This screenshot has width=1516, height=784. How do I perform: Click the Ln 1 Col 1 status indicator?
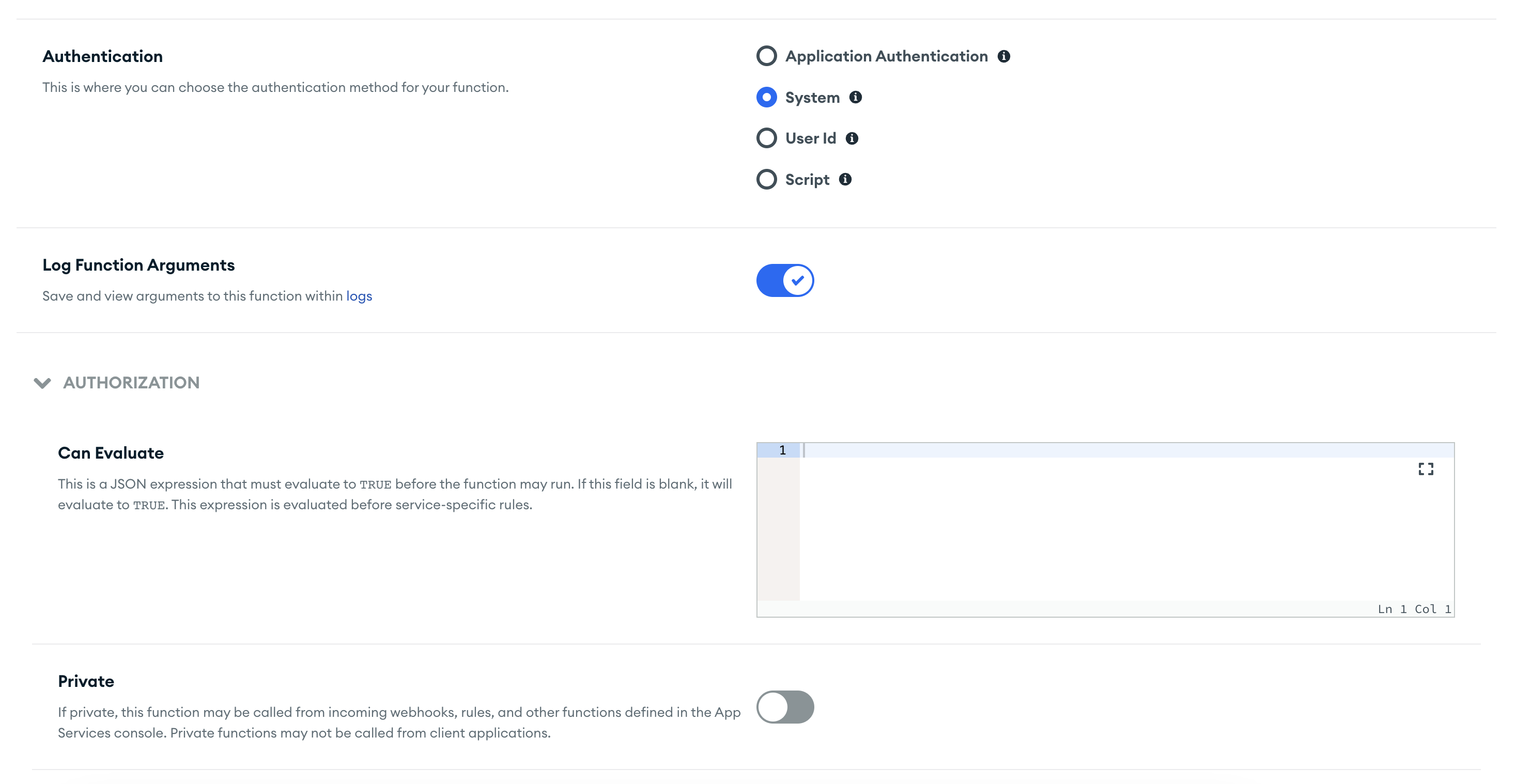pos(1414,609)
